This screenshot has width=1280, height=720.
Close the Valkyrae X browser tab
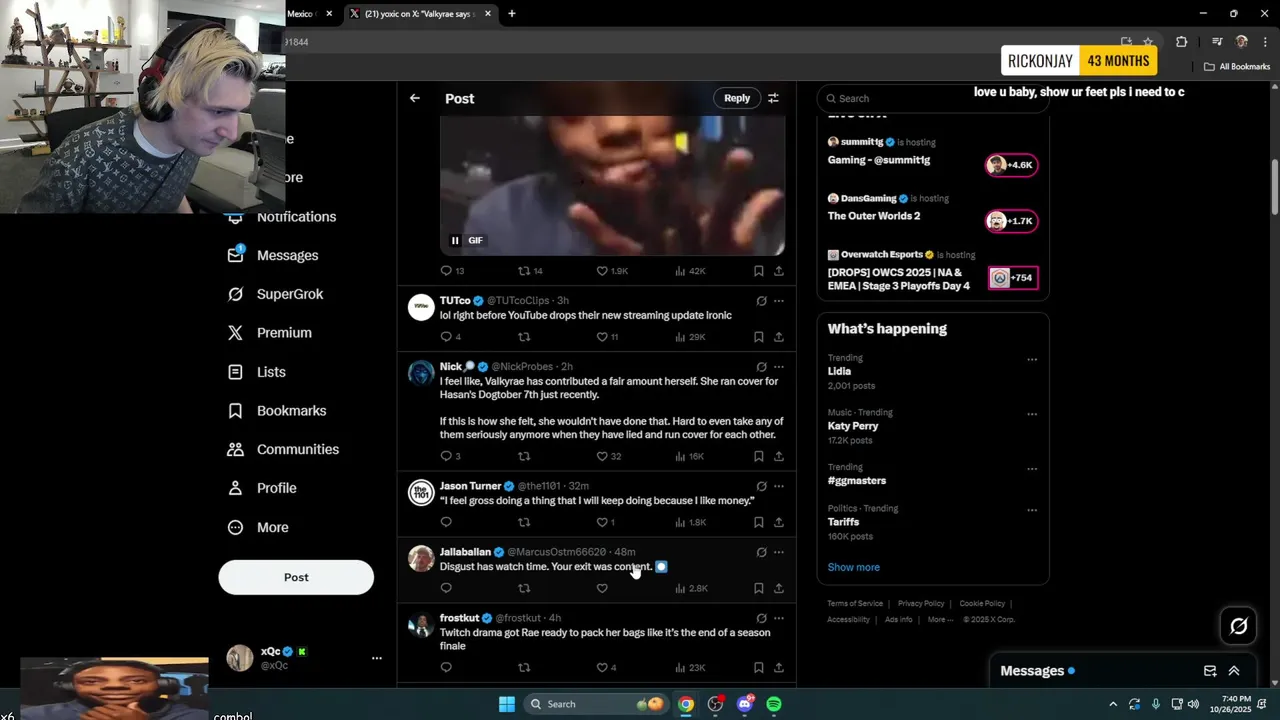point(488,14)
